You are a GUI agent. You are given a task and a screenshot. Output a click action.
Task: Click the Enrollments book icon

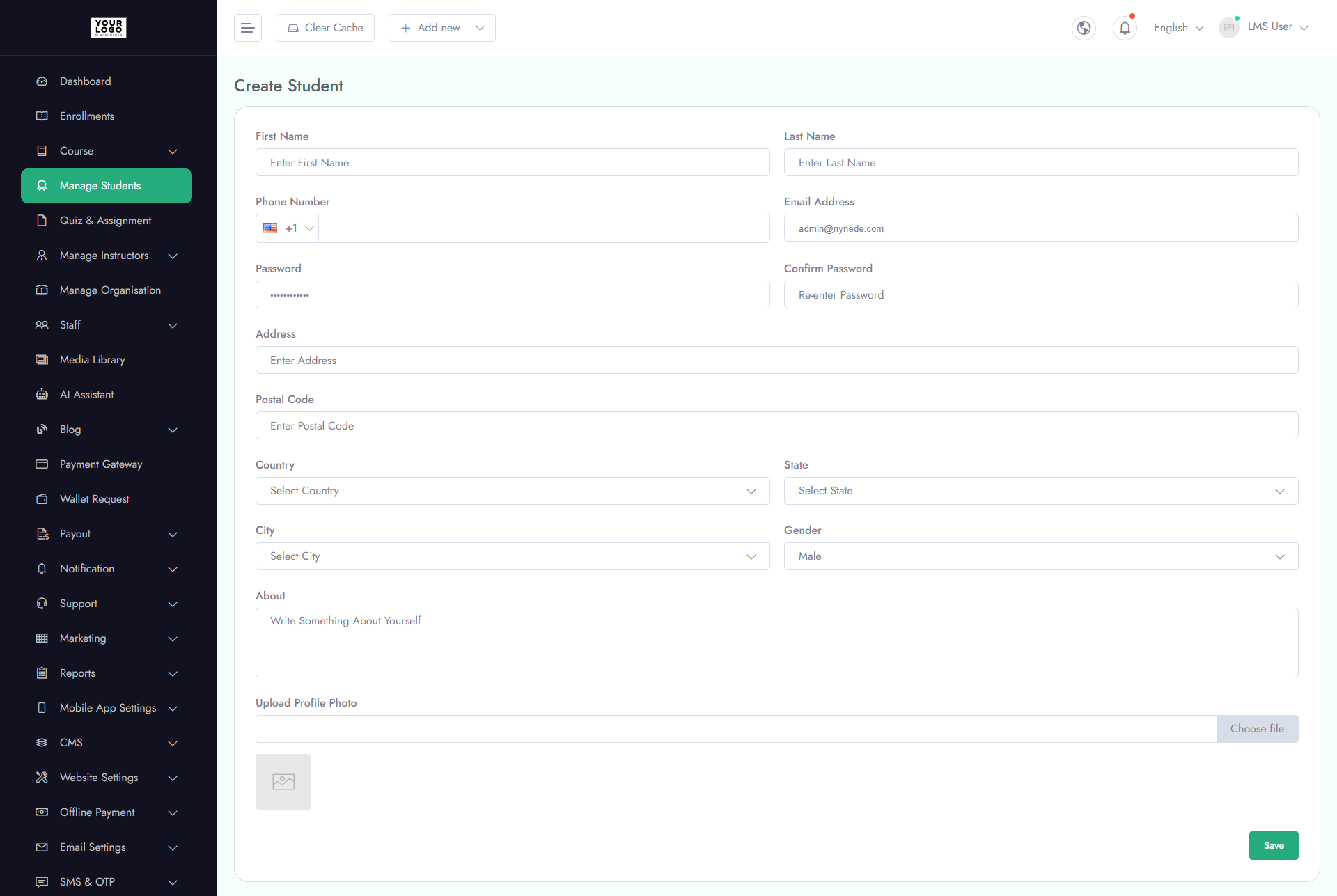coord(42,116)
